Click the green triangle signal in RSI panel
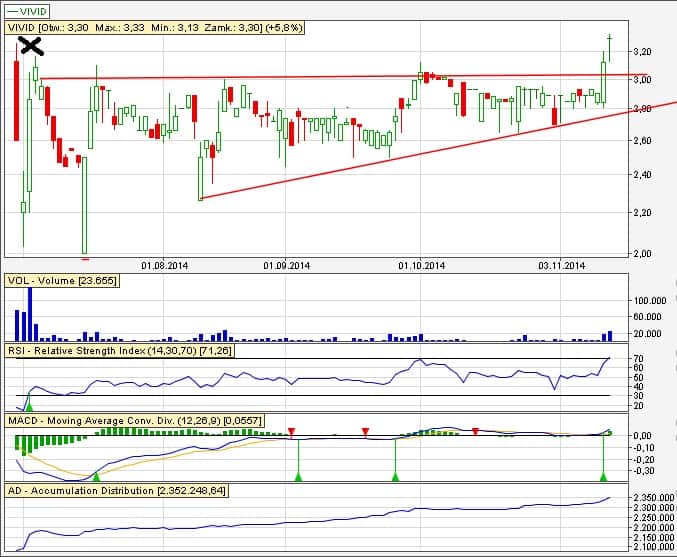 pyautogui.click(x=29, y=405)
